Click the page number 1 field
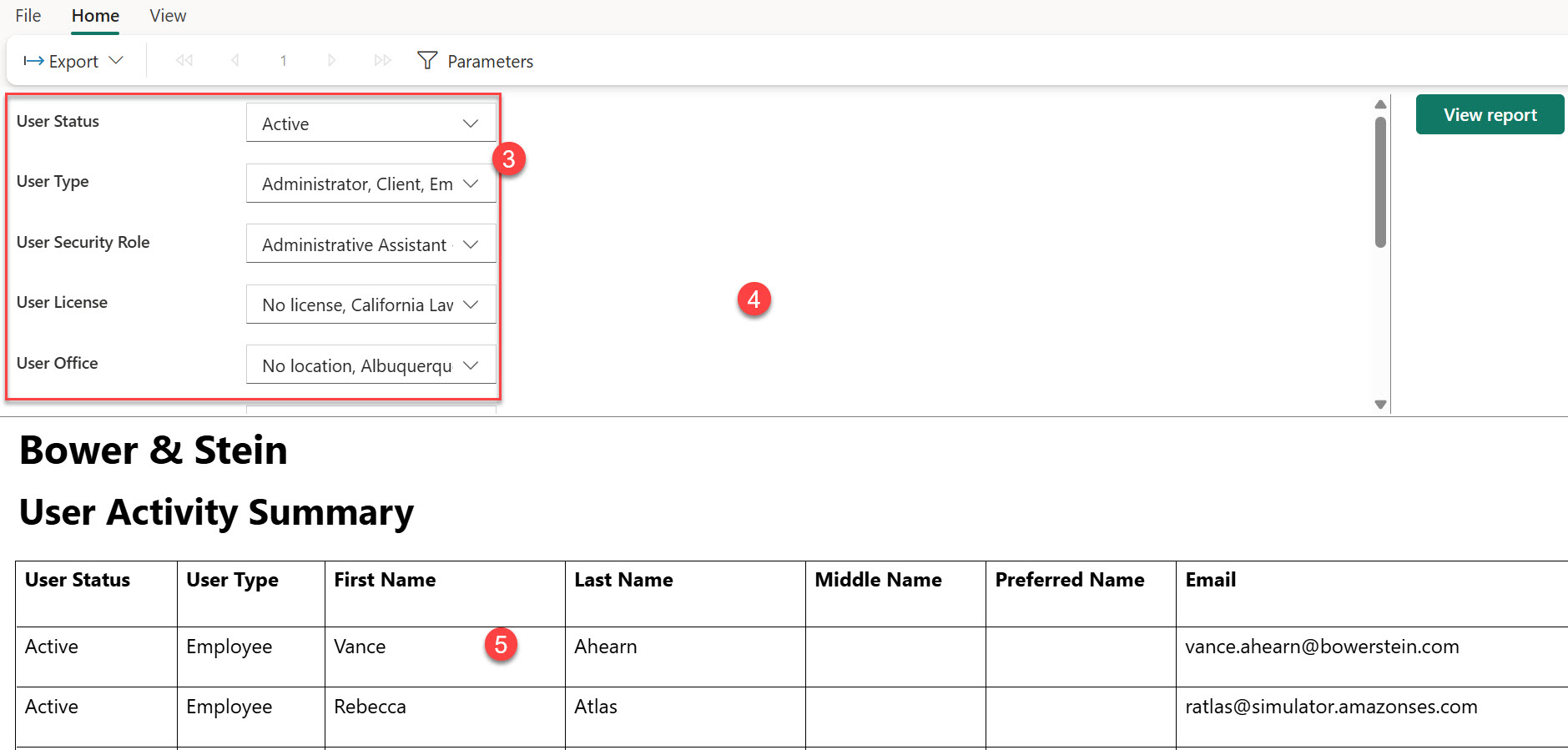Screen dimensions: 1568x750 [284, 61]
